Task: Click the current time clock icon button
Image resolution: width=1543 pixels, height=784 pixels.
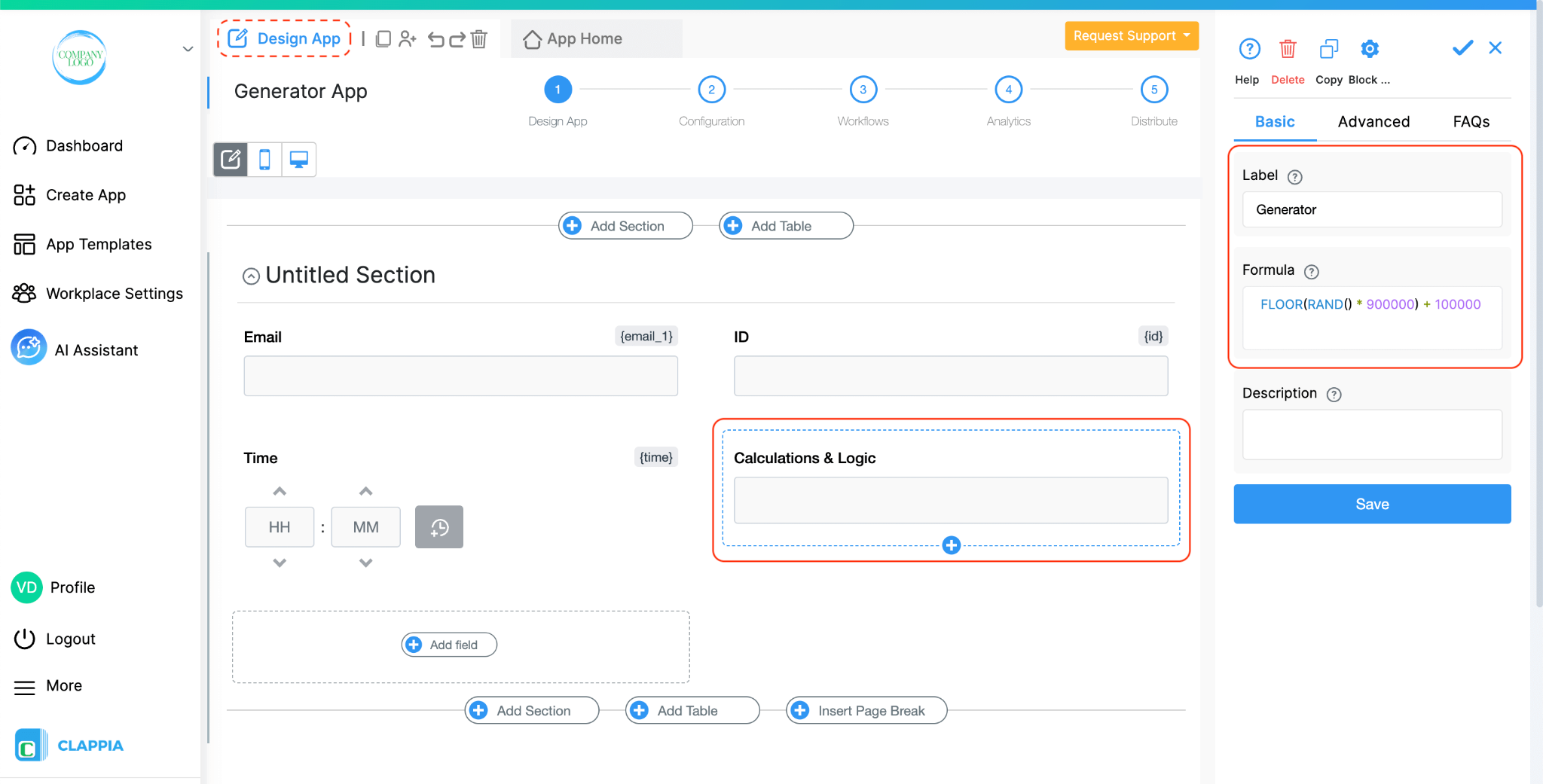Action: tap(439, 527)
